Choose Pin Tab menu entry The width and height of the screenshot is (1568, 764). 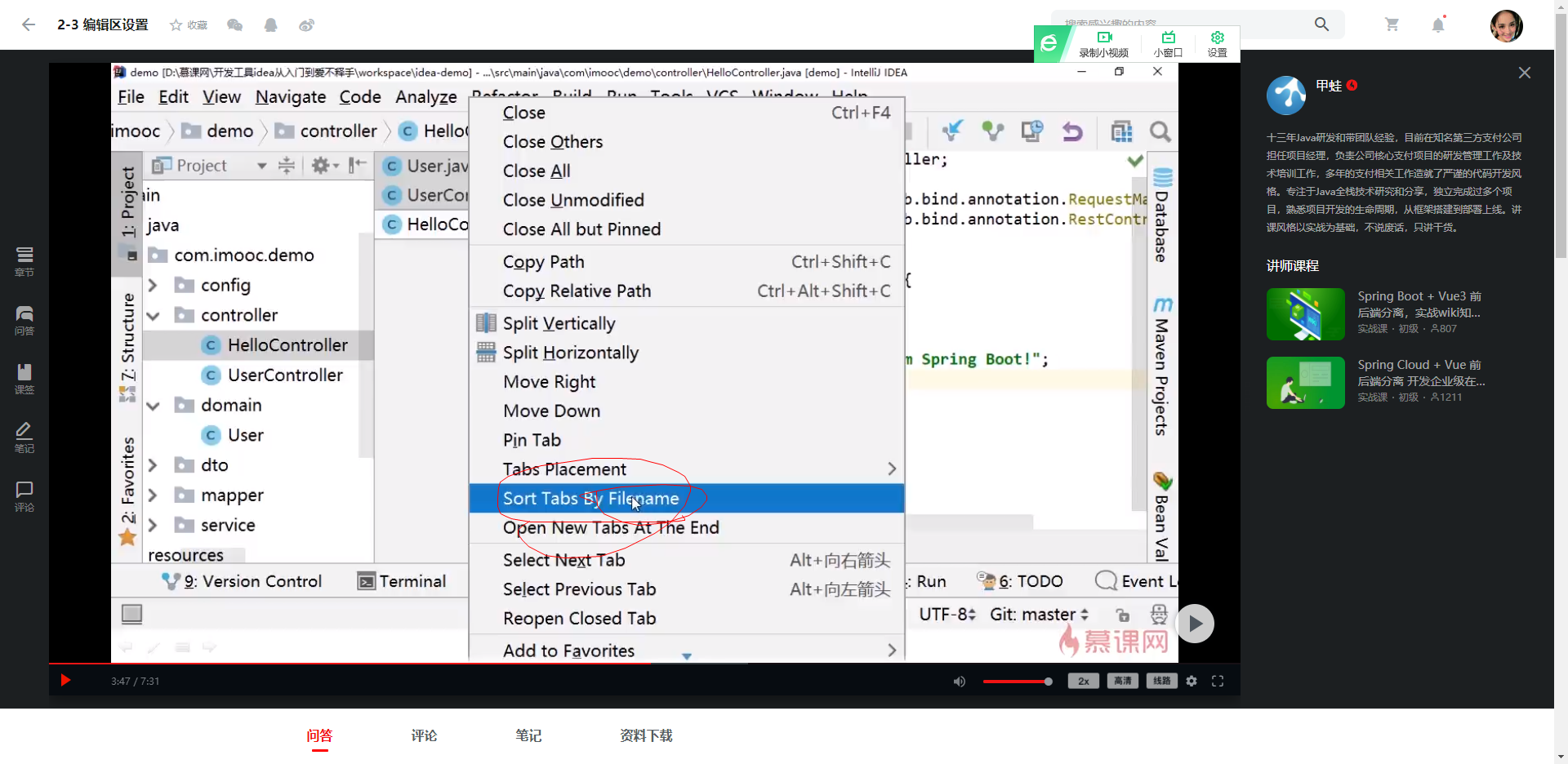point(687,440)
